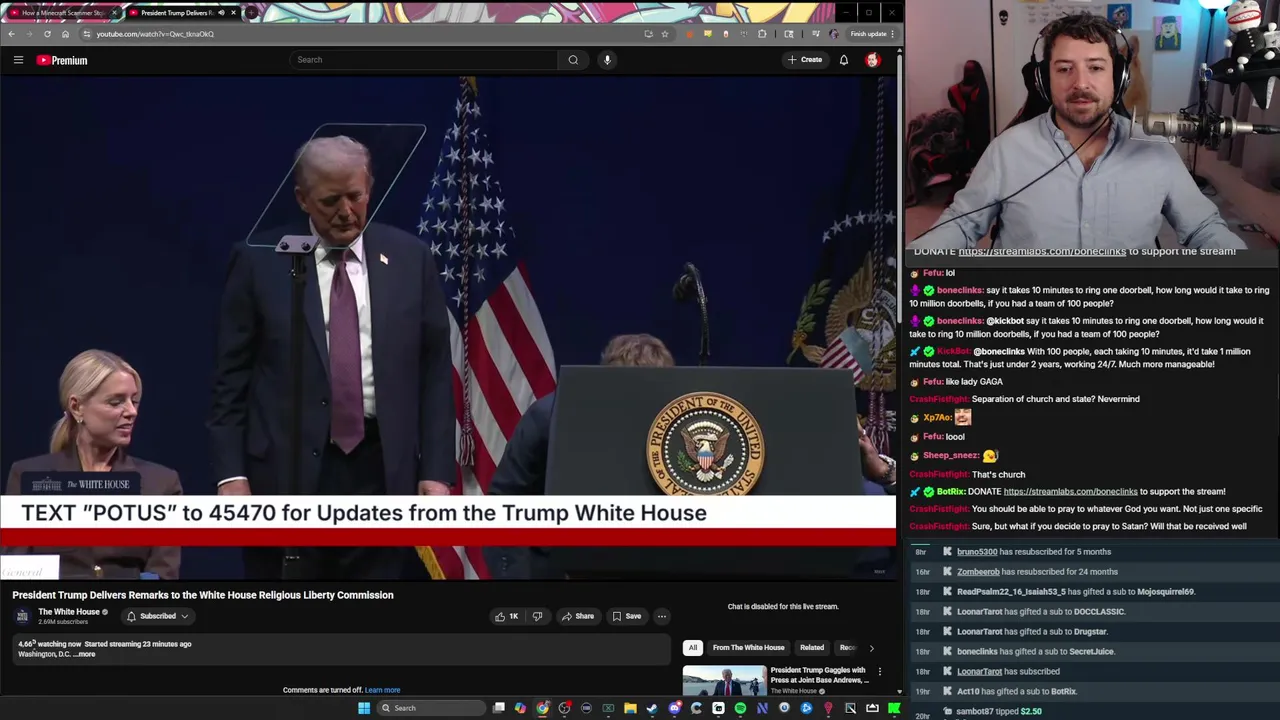Go back with browser back arrow
The height and width of the screenshot is (720, 1280).
(x=11, y=34)
